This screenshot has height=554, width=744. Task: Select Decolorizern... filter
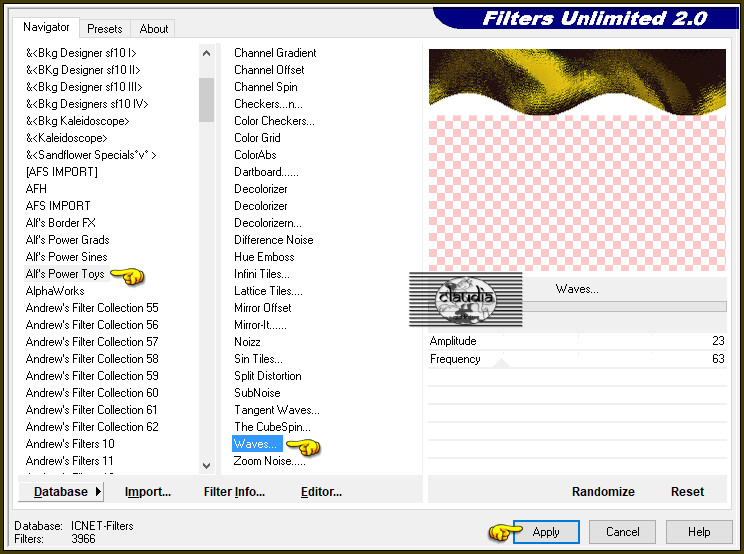(268, 222)
